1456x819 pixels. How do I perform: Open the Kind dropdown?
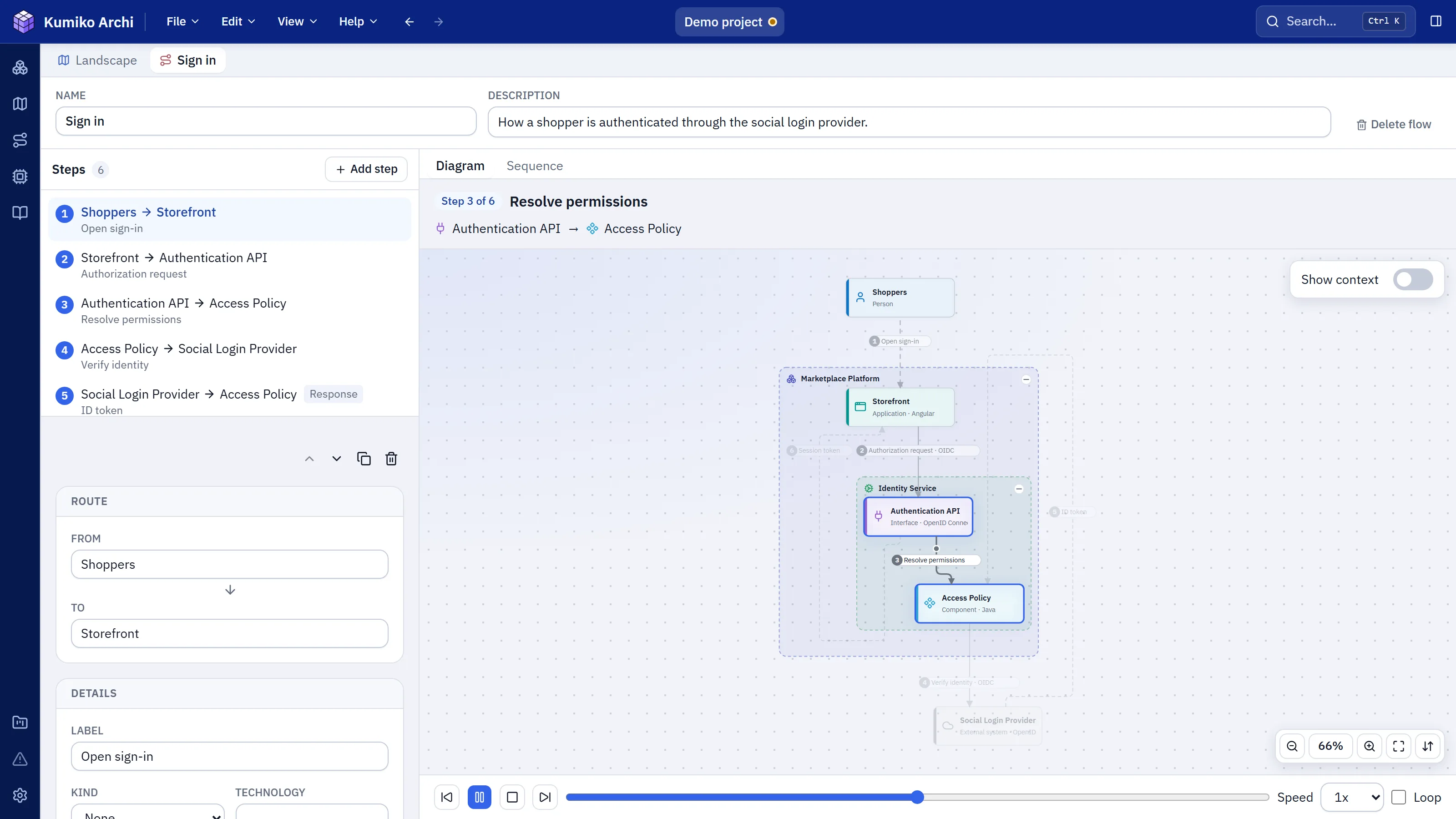[x=148, y=812]
